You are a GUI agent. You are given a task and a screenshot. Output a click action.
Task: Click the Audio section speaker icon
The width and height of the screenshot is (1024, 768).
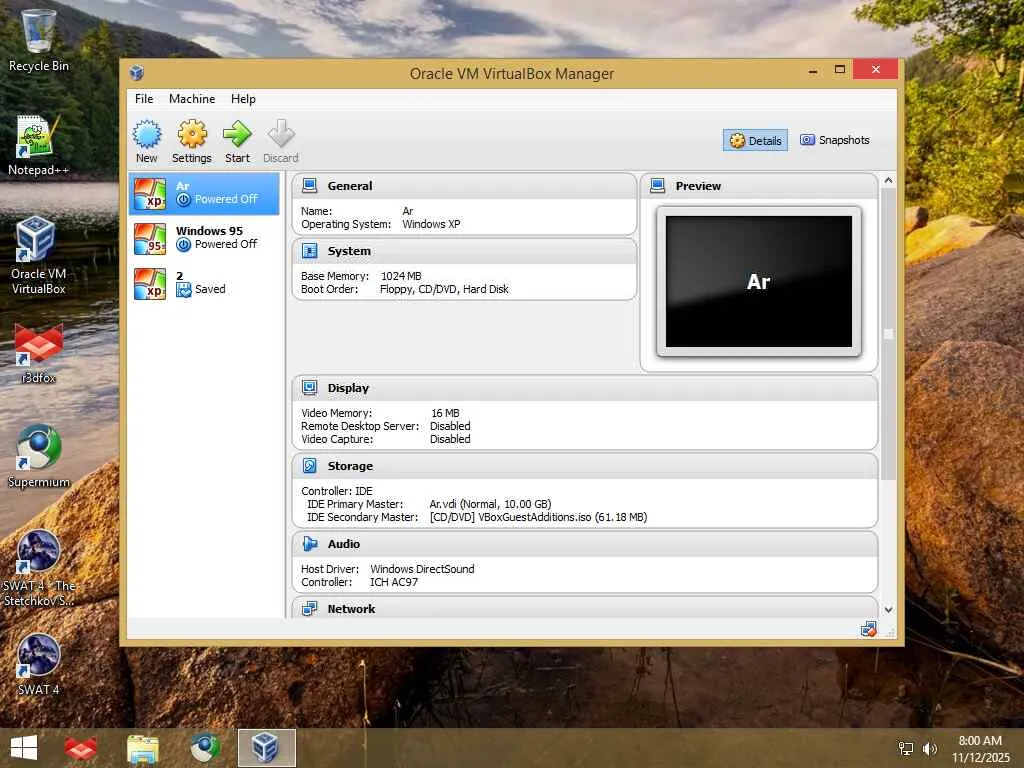pyautogui.click(x=310, y=543)
